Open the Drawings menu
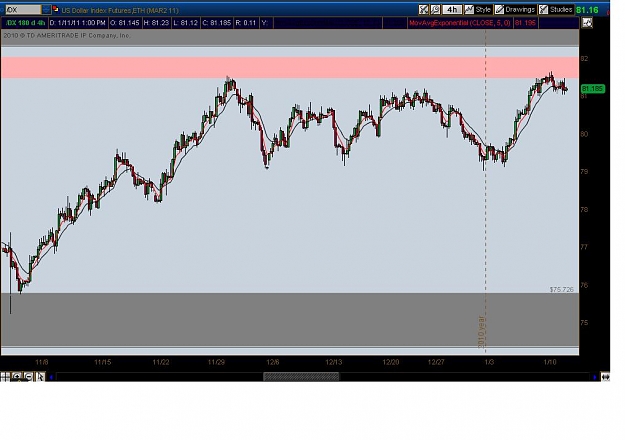This screenshot has width=625, height=440. click(515, 10)
